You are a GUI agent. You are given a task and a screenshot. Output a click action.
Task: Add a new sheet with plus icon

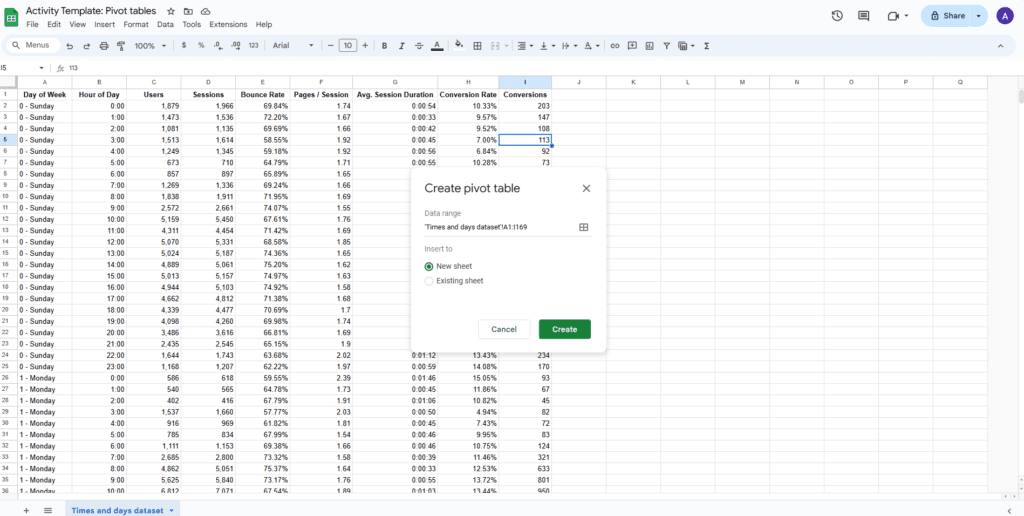(26, 510)
